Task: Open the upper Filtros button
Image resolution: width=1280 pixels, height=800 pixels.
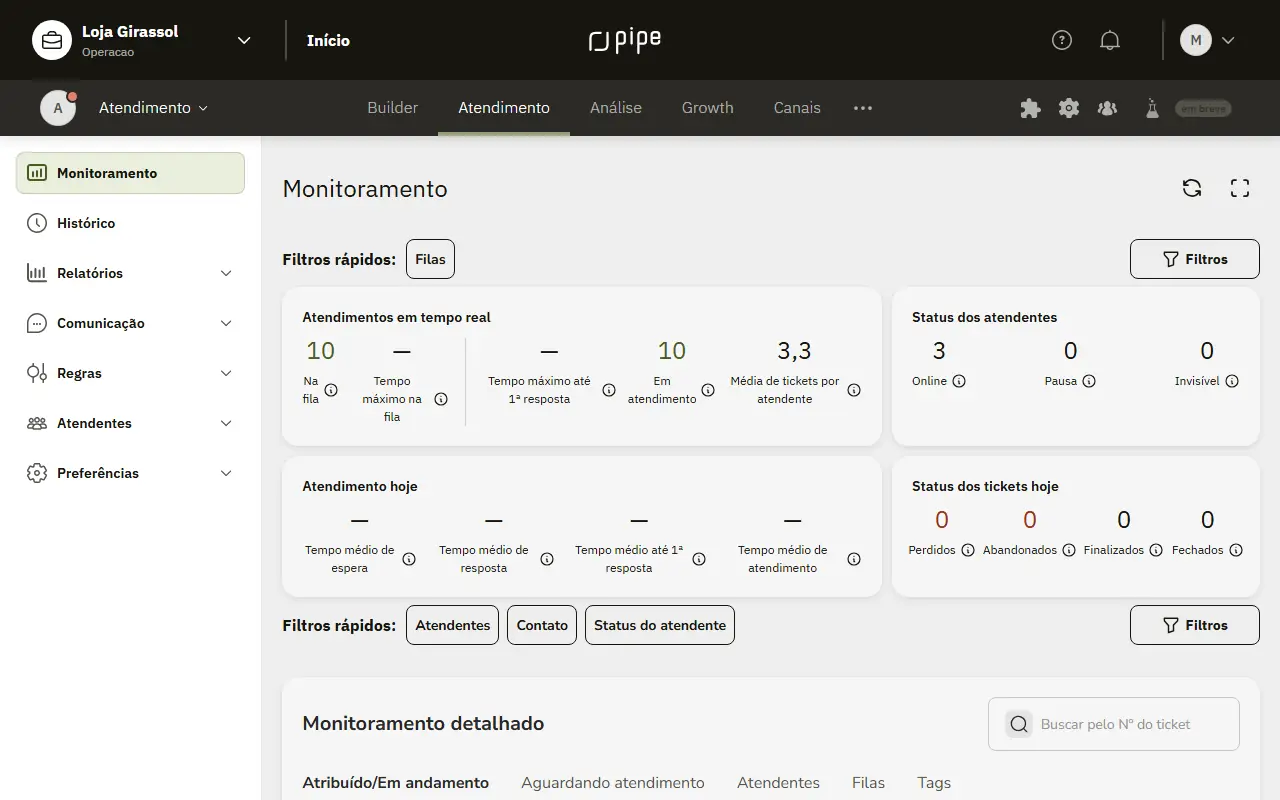Action: pyautogui.click(x=1194, y=259)
